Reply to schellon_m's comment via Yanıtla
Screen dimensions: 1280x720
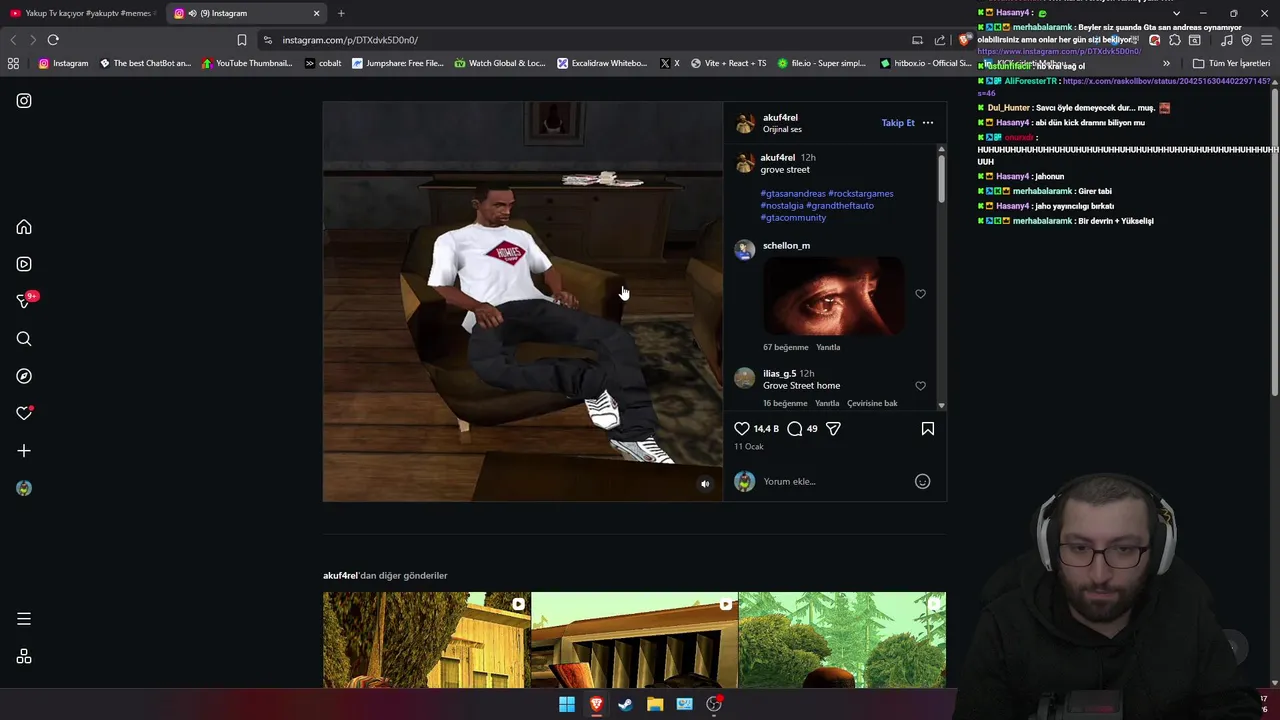coord(828,348)
